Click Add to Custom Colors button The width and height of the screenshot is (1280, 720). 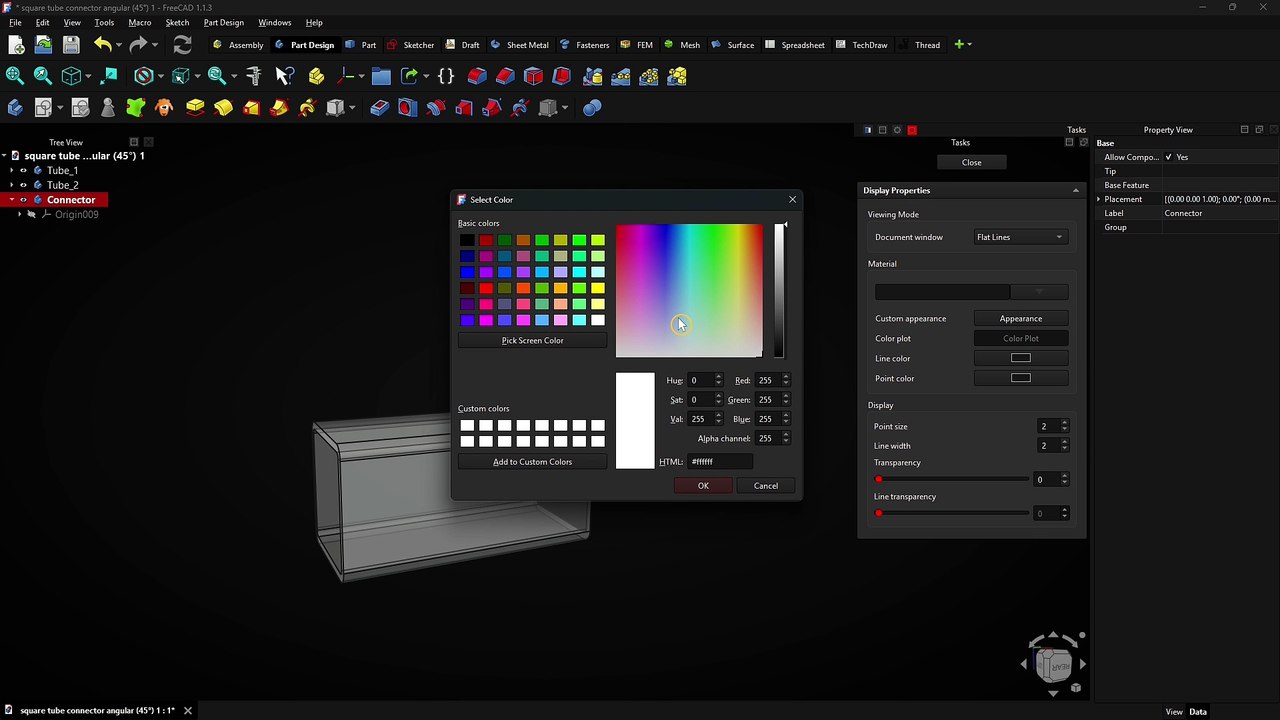click(532, 462)
